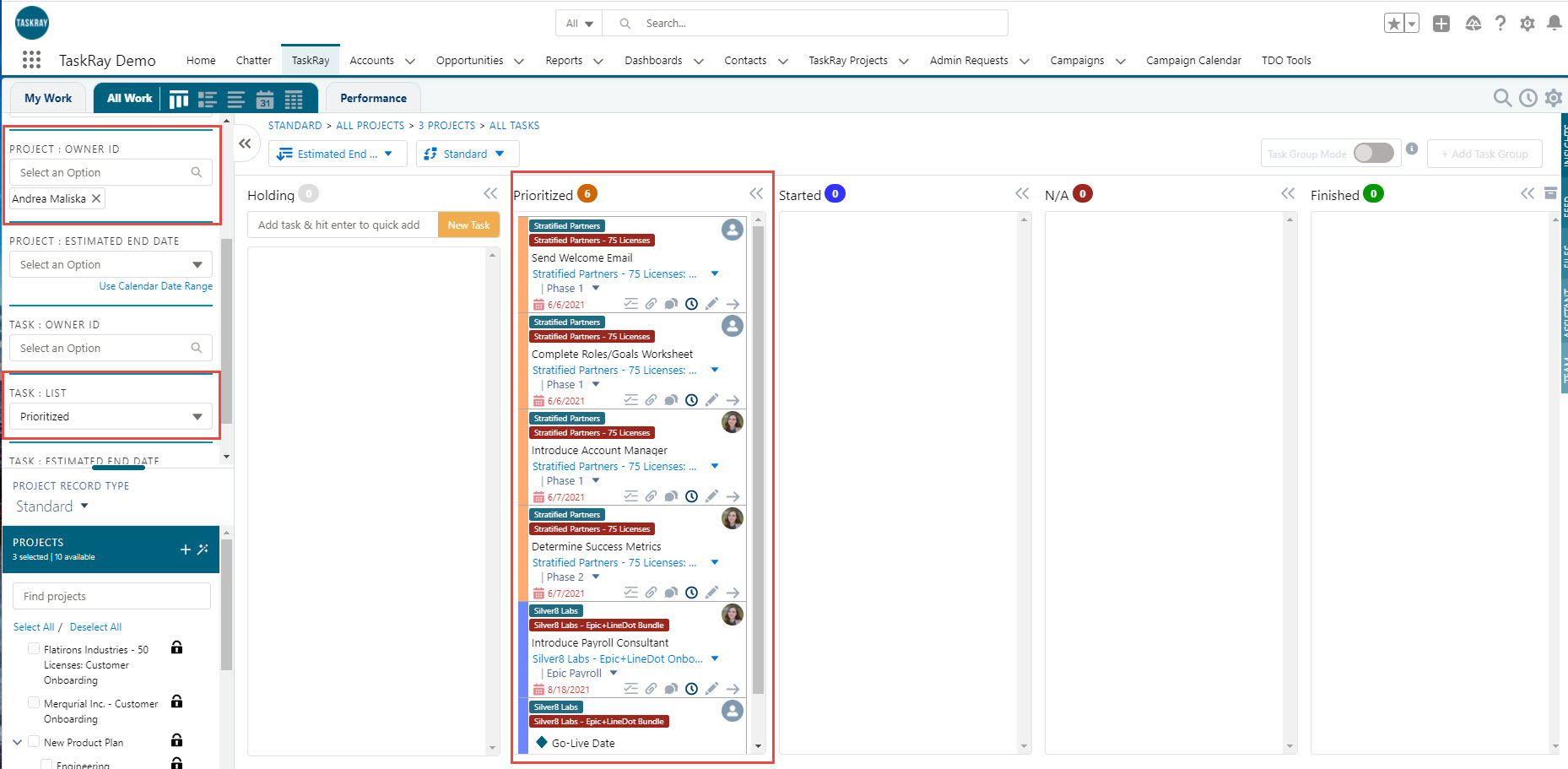Open chatter icon on Send Welcome Email

[x=671, y=304]
